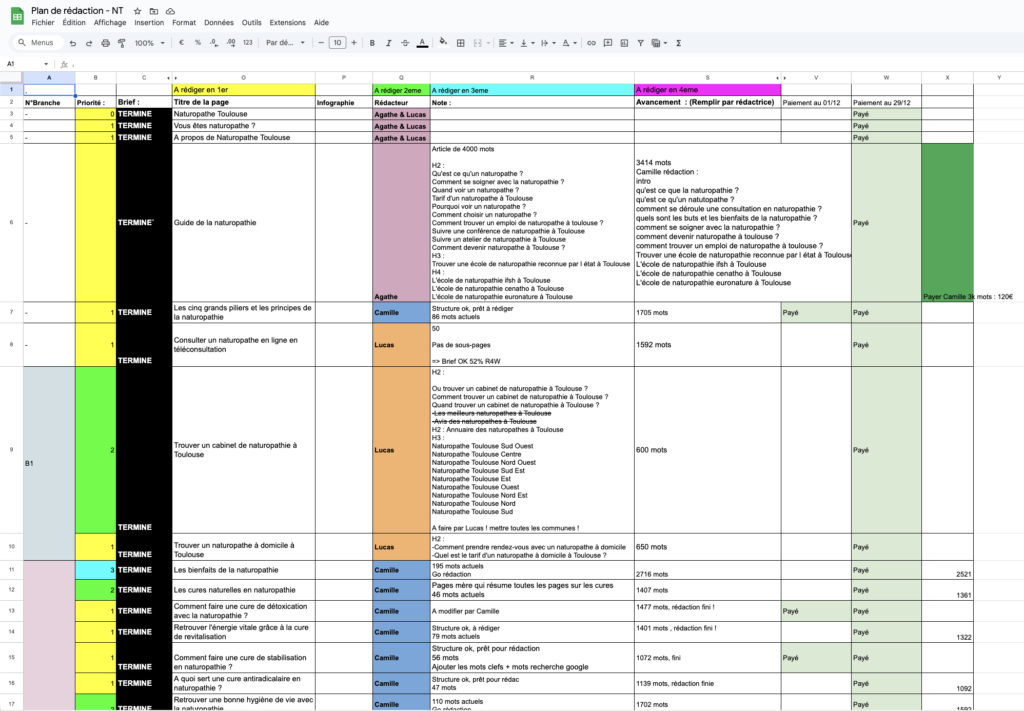Screen dimensions: 1024x711
Task: Open the zoom level 100% dropdown
Action: click(x=148, y=43)
